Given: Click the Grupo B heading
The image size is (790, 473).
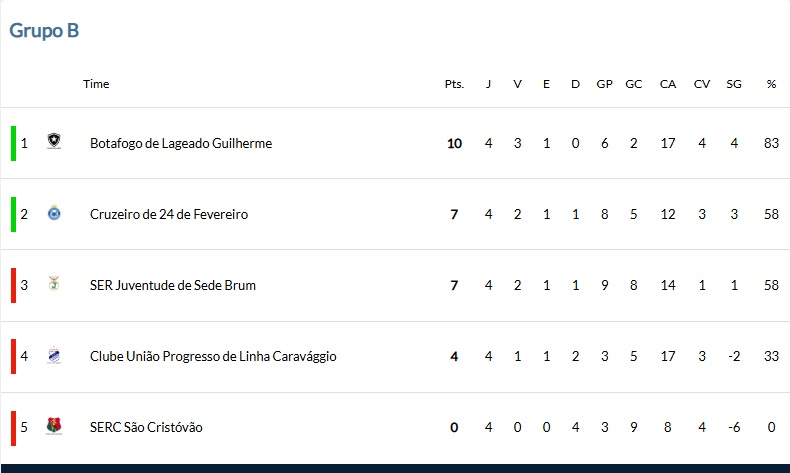Looking at the screenshot, I should (44, 31).
